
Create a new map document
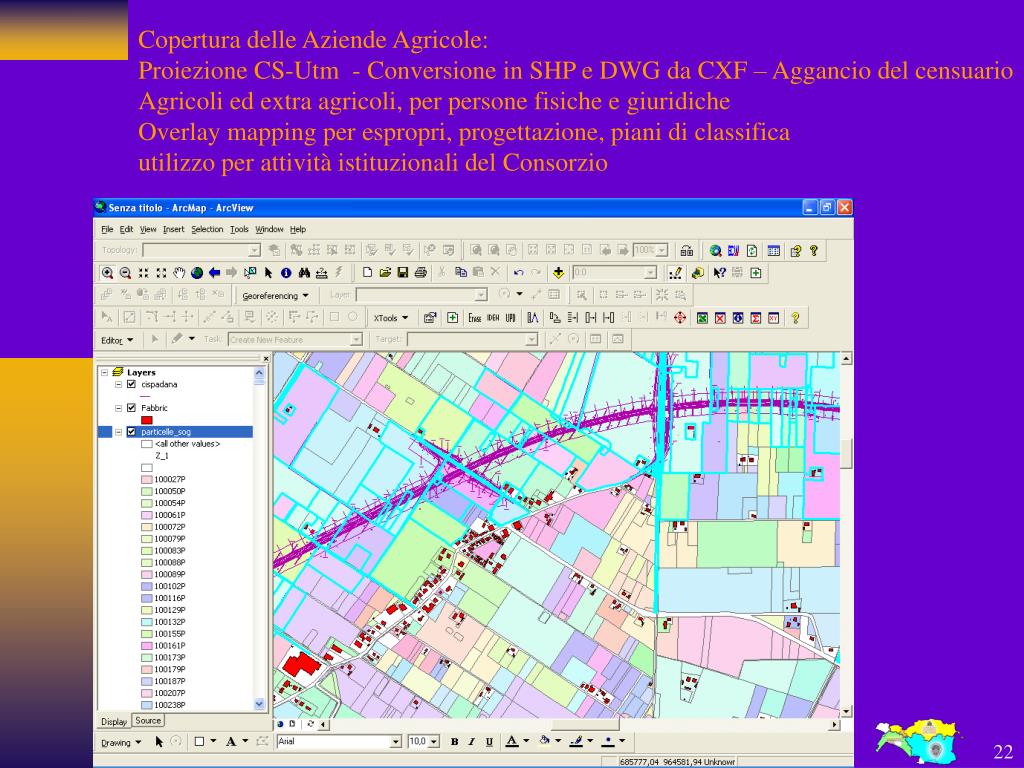(x=367, y=272)
